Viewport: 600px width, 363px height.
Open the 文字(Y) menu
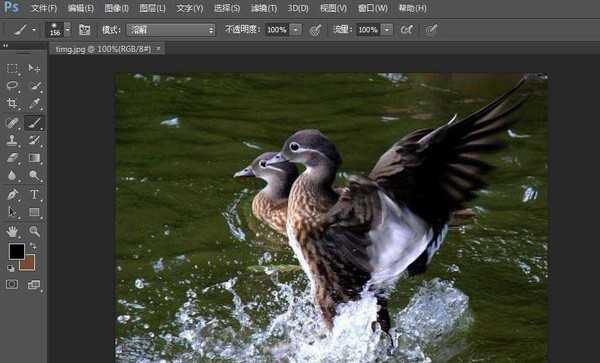(x=189, y=8)
